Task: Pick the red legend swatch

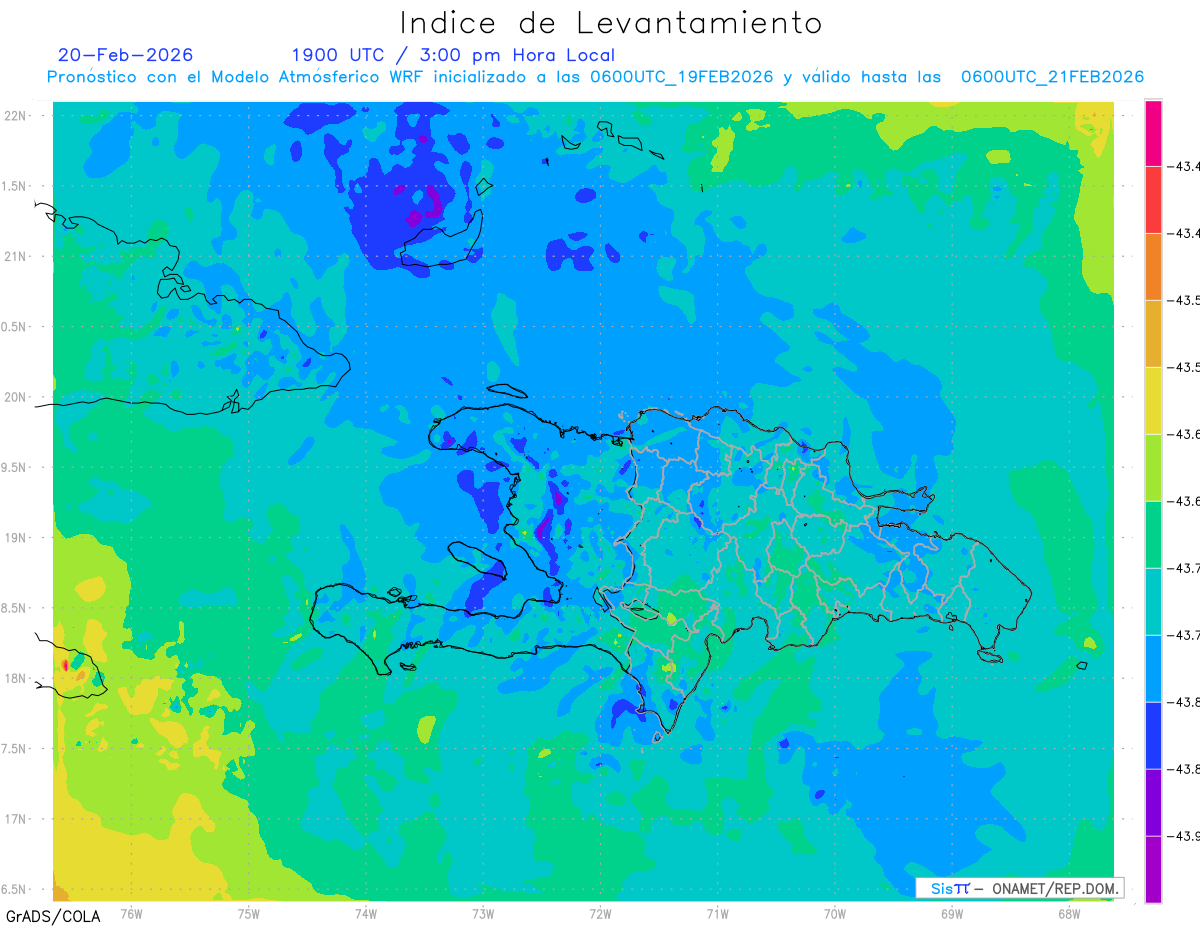Action: click(1153, 200)
